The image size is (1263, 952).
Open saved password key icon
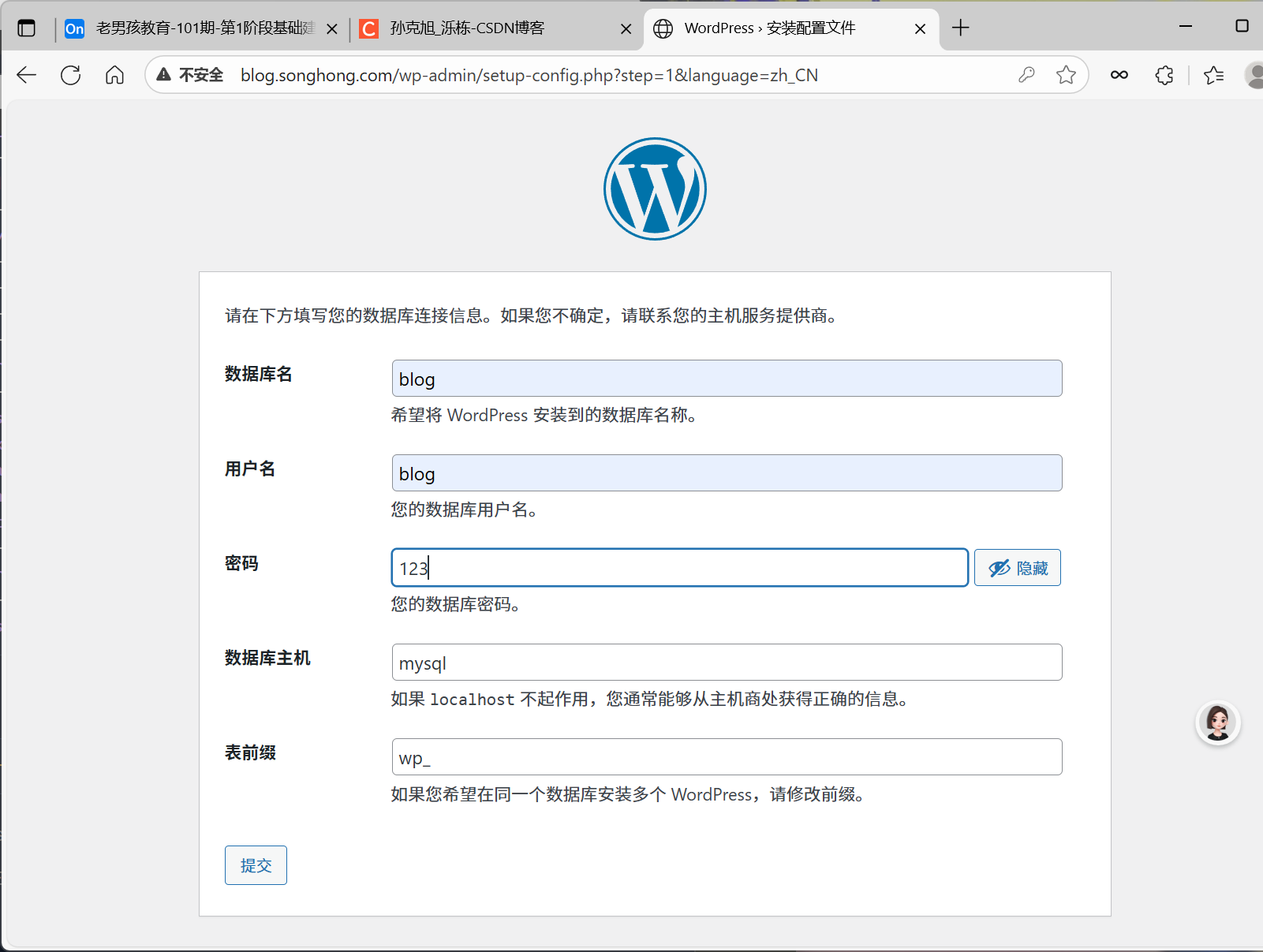tap(1026, 75)
